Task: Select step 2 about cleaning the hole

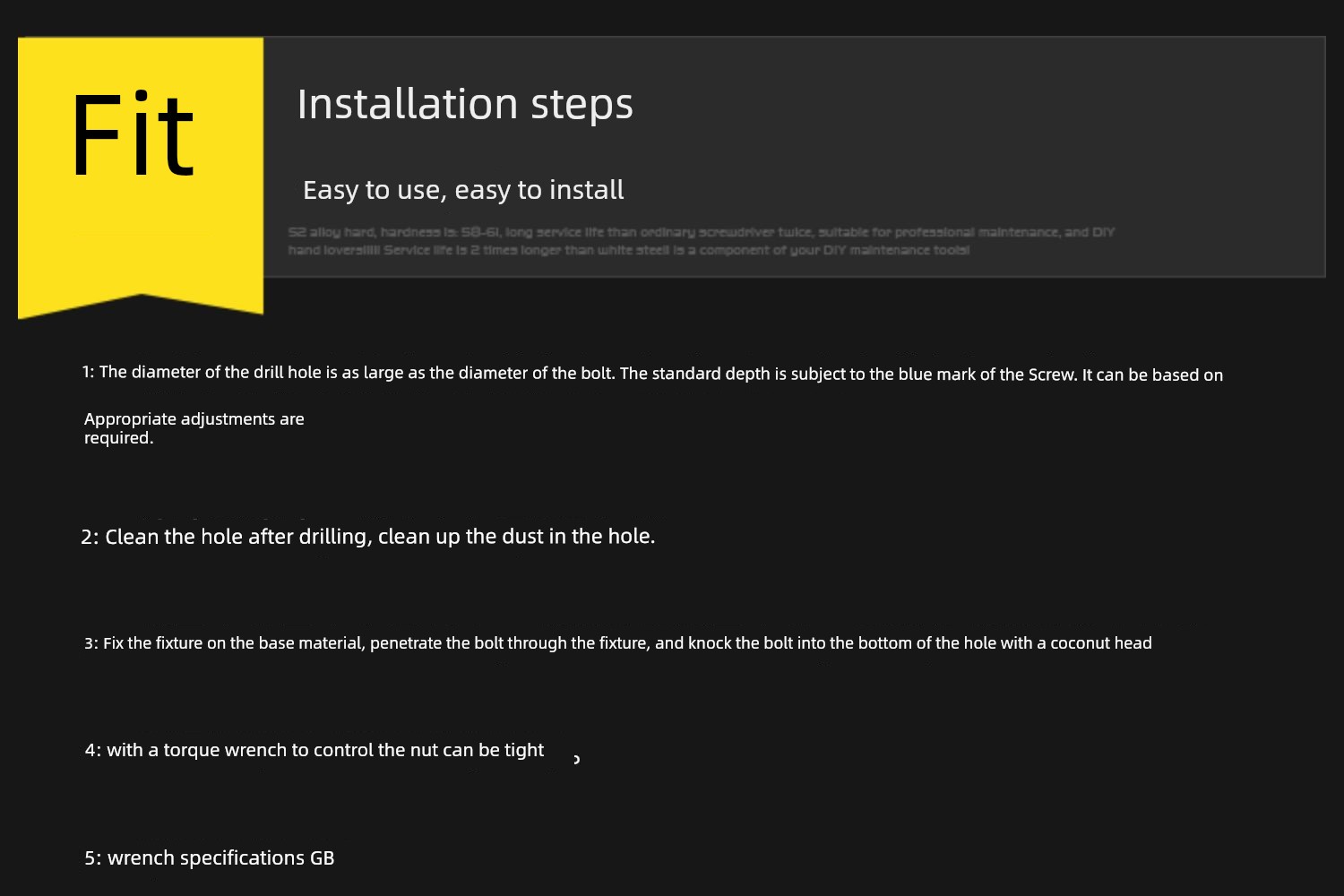Action: 368,537
